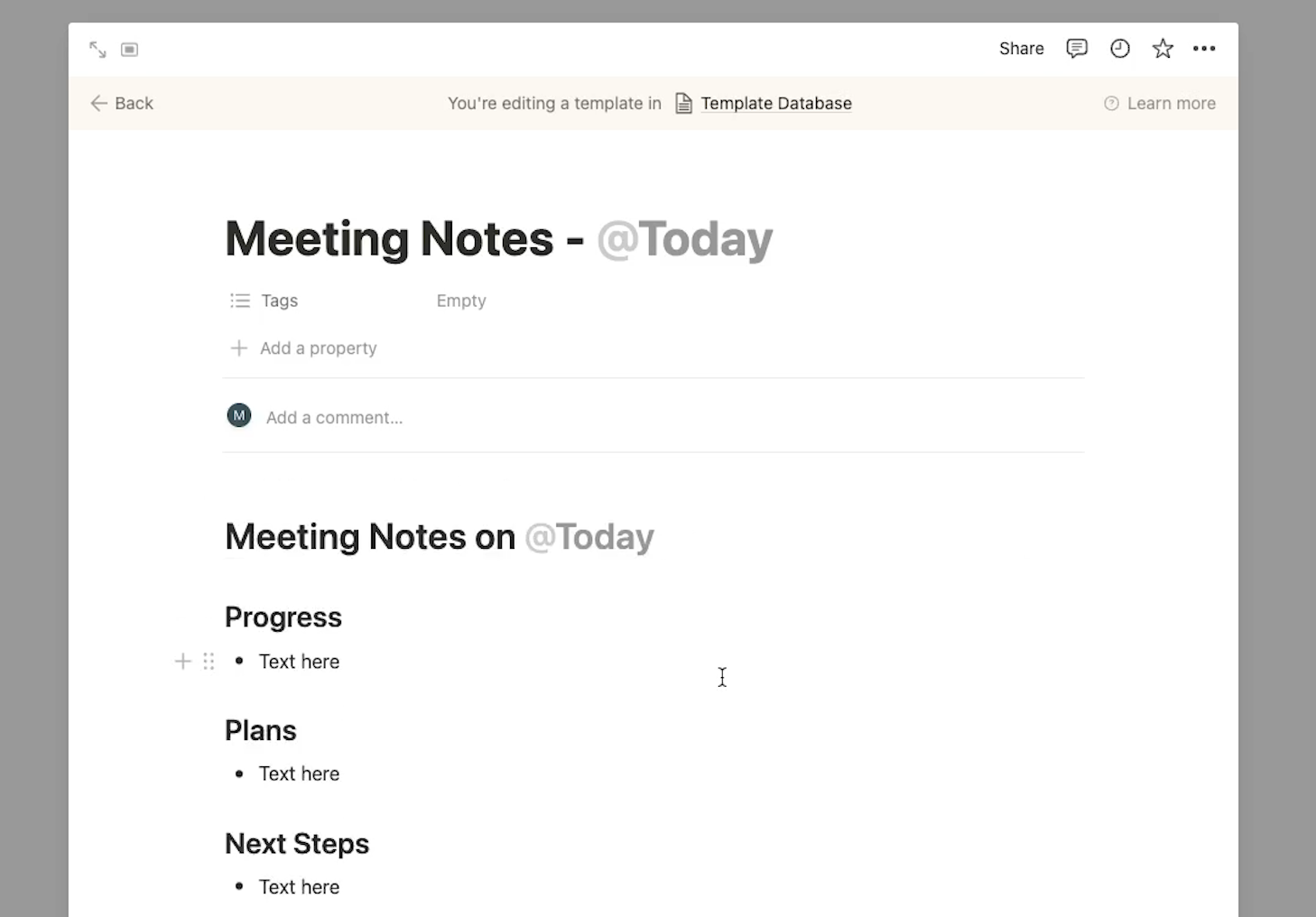The height and width of the screenshot is (917, 1316).
Task: Click the help circle icon near Learn more
Action: (1111, 104)
